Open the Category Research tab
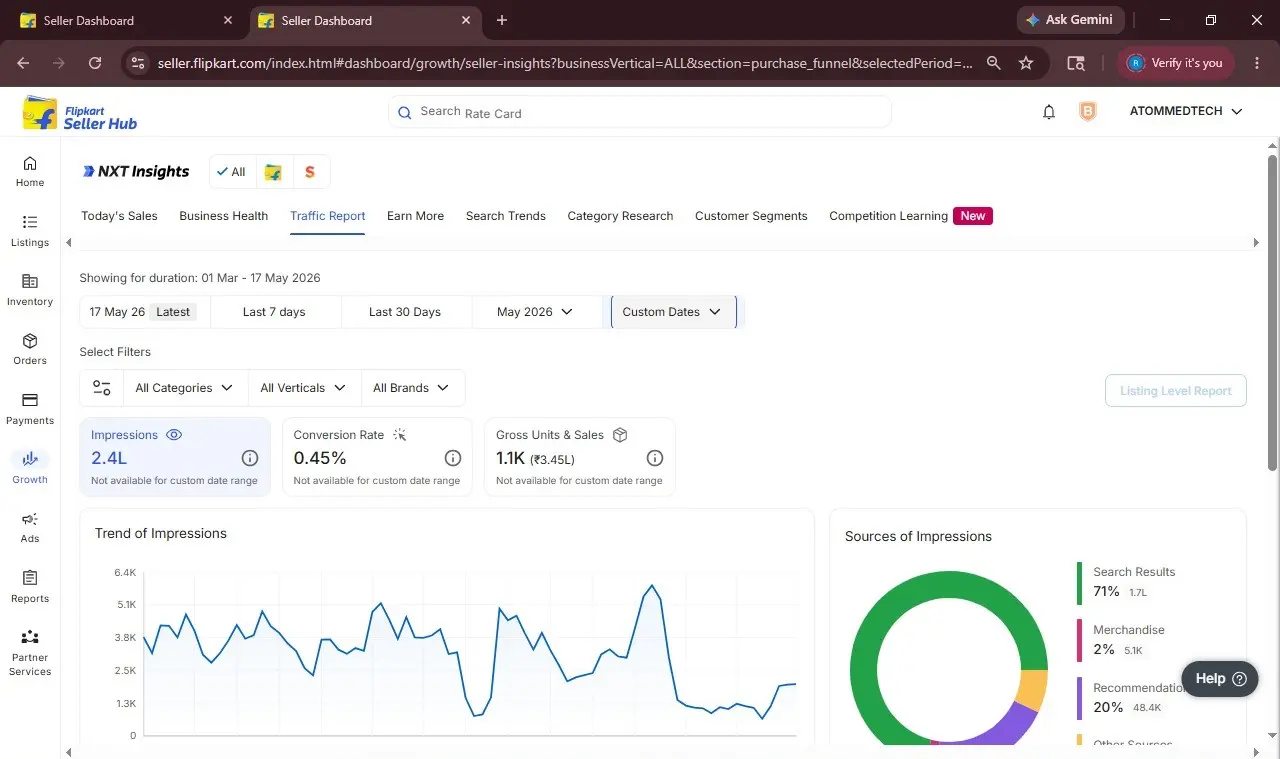 [620, 216]
